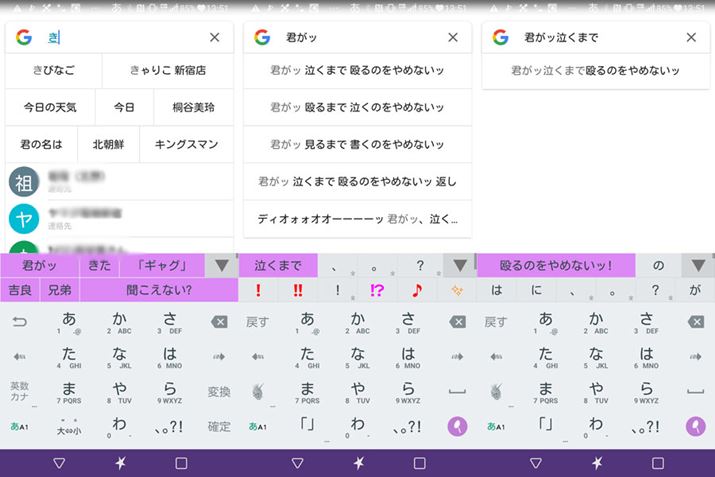This screenshot has width=715, height=477.
Task: Tap the undo arrow key on the left keyboard
Action: 19,322
